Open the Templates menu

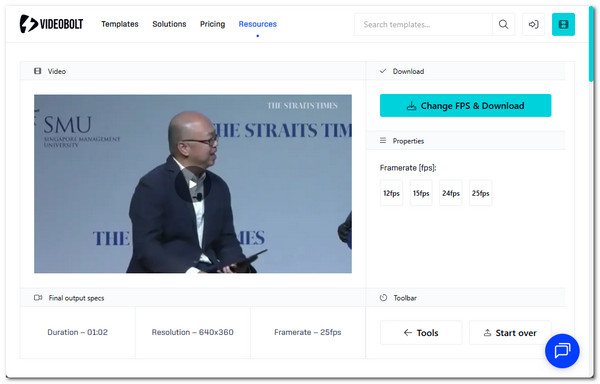(120, 24)
